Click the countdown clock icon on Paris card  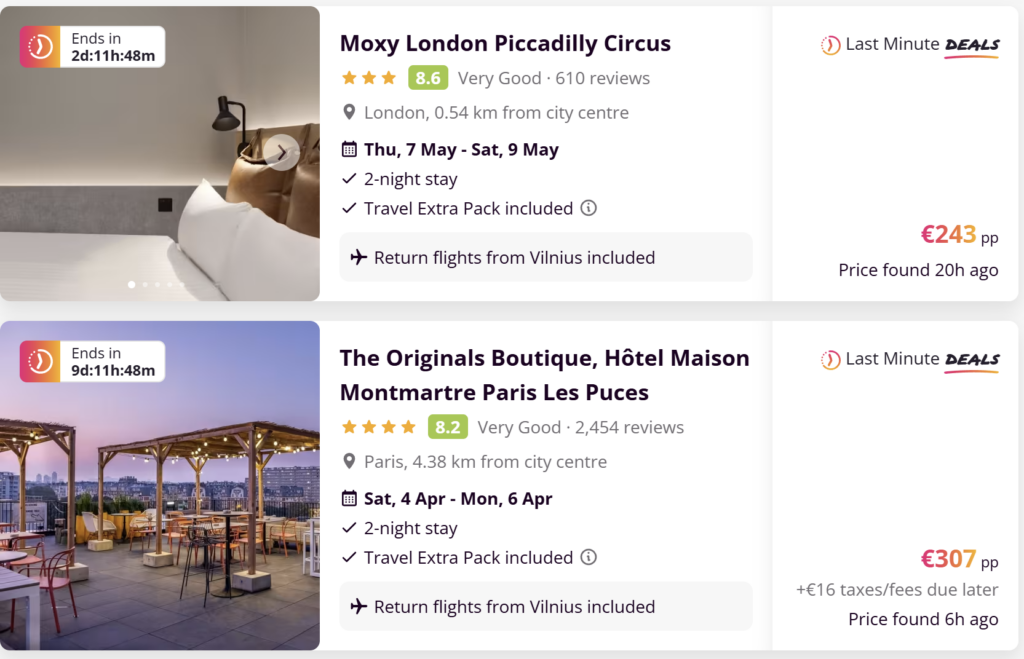(41, 361)
